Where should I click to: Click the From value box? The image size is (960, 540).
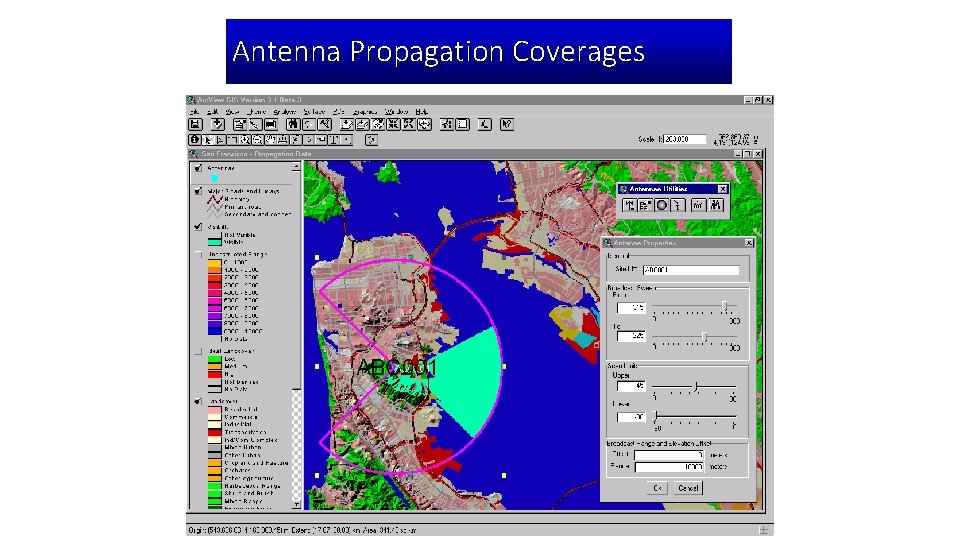(631, 307)
